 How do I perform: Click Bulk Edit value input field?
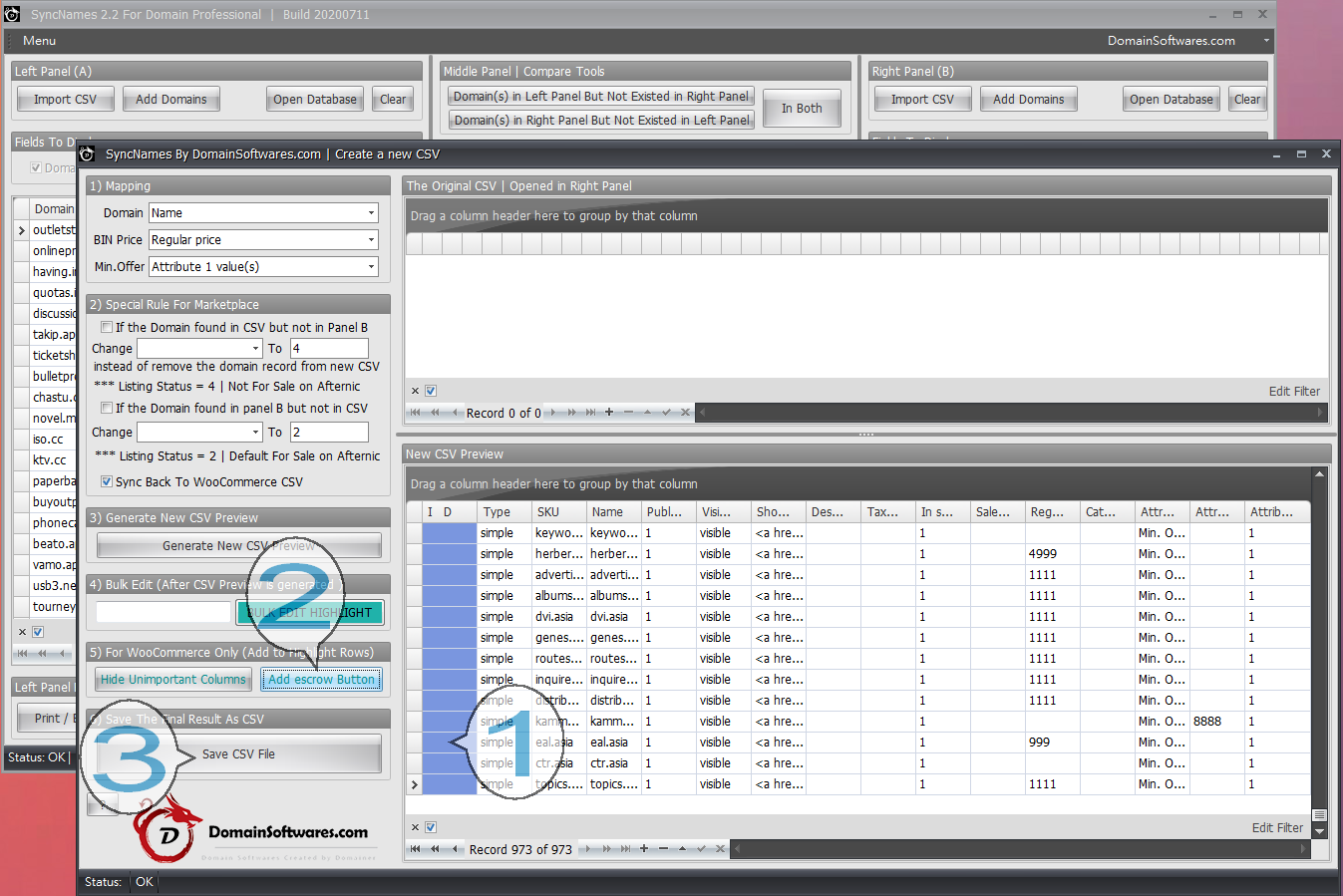(164, 612)
